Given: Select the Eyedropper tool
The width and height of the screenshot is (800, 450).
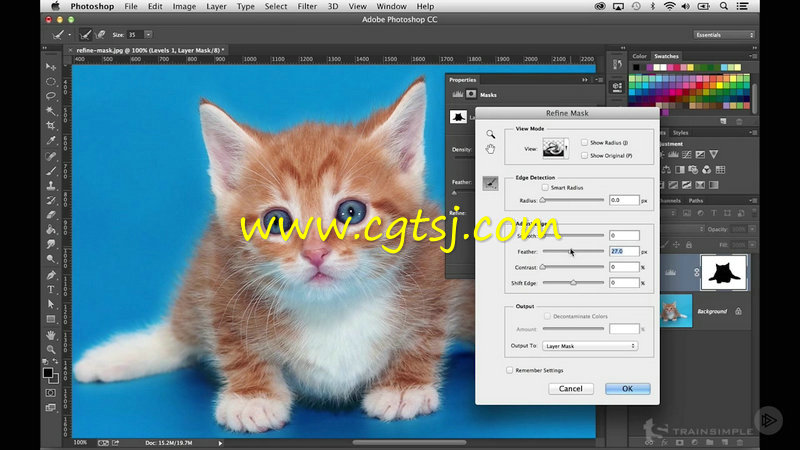Looking at the screenshot, I should tap(51, 140).
